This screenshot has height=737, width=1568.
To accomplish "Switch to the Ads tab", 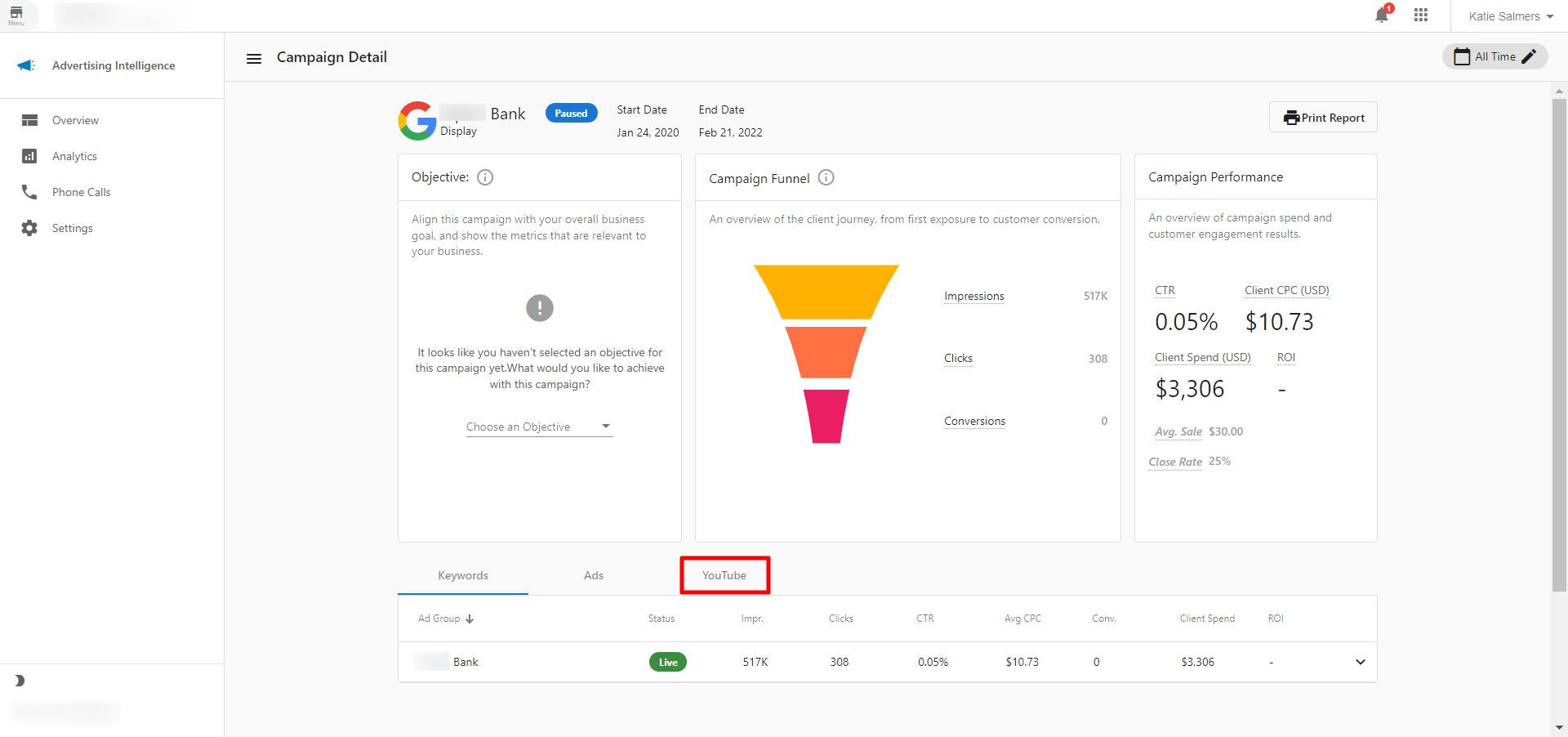I will (x=593, y=575).
